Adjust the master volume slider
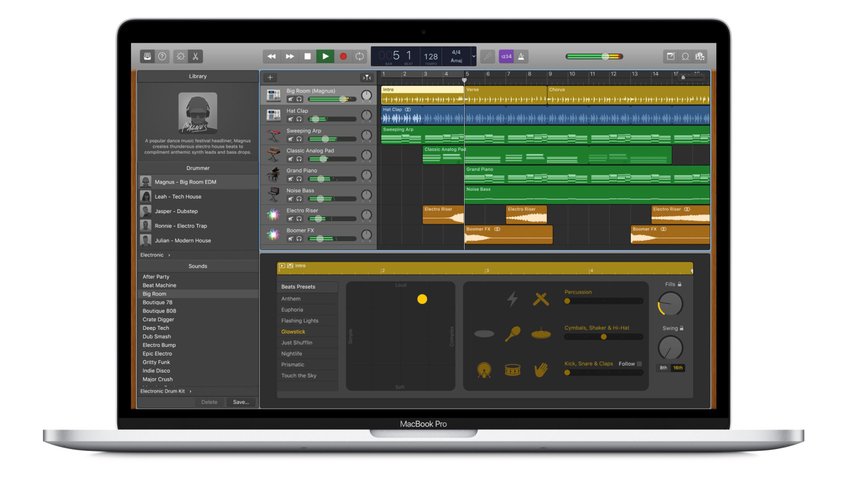 [594, 56]
